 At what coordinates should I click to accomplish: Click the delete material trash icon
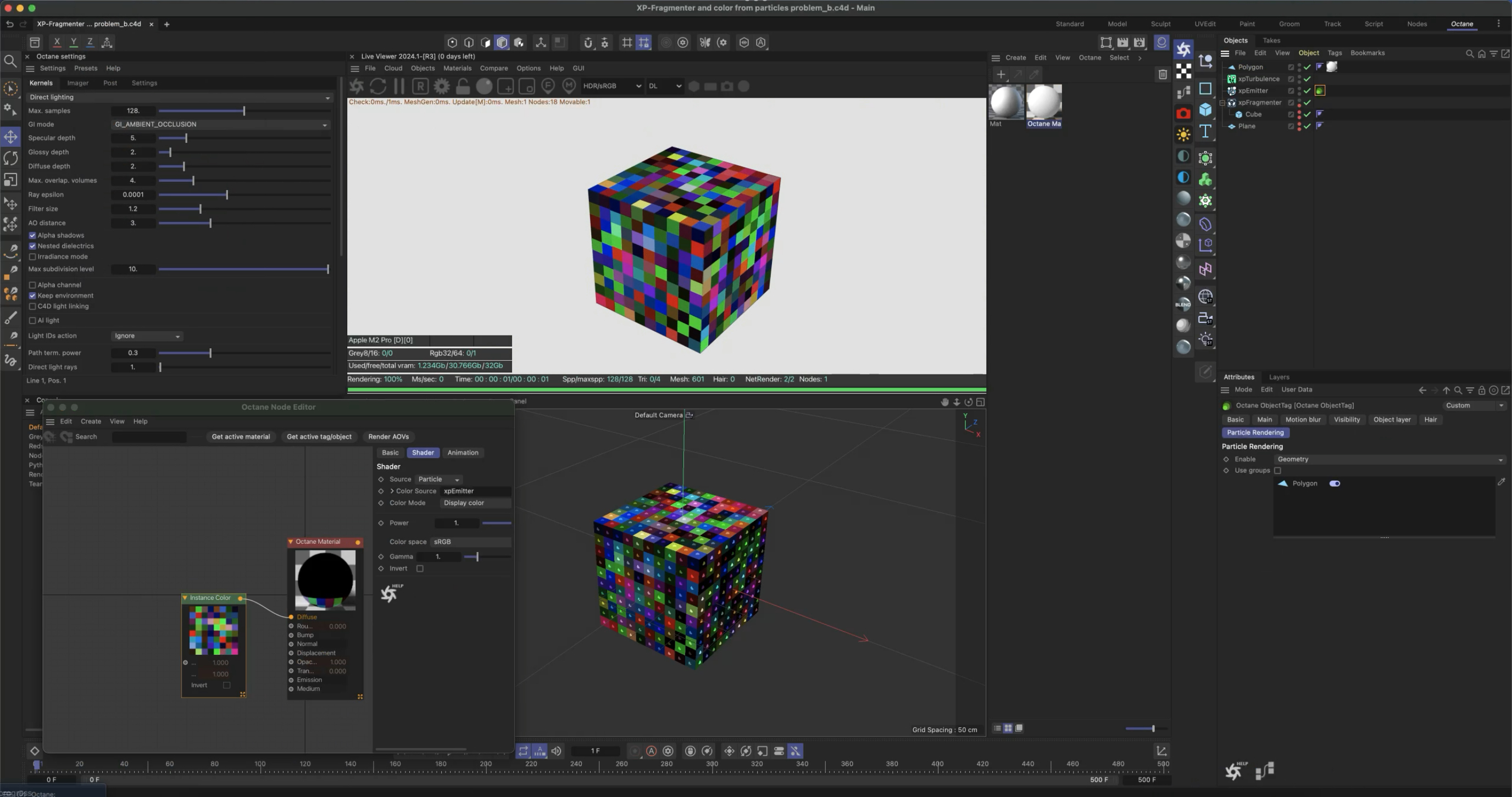[x=1162, y=75]
